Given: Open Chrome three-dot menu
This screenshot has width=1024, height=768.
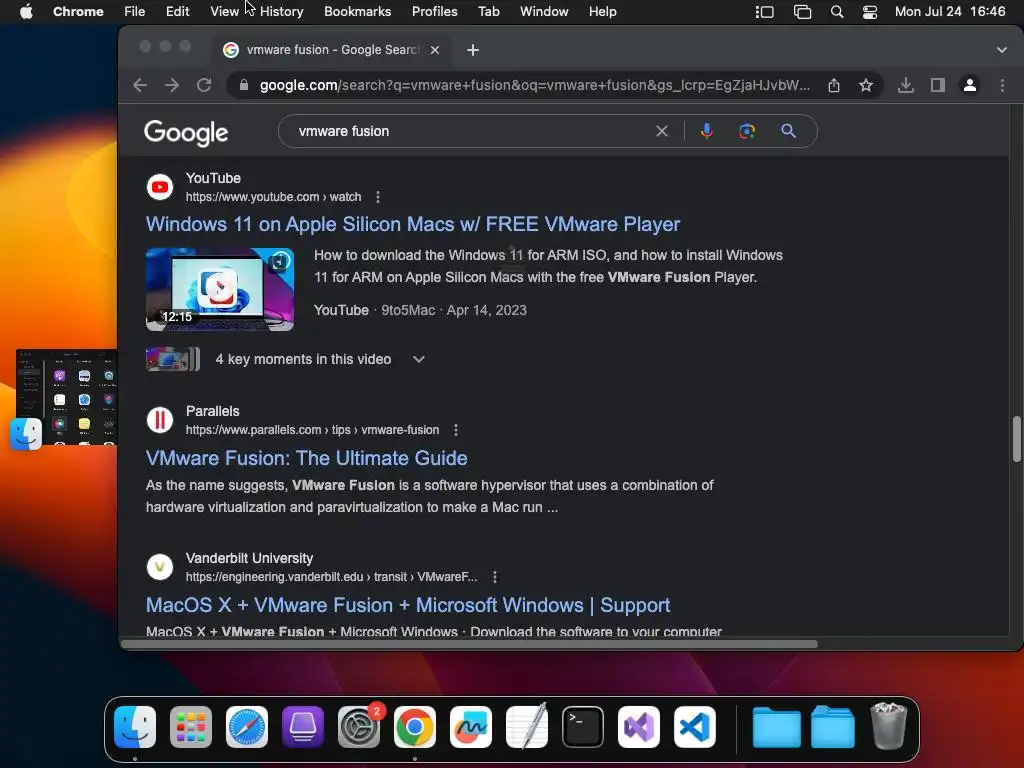Looking at the screenshot, I should (x=1002, y=85).
